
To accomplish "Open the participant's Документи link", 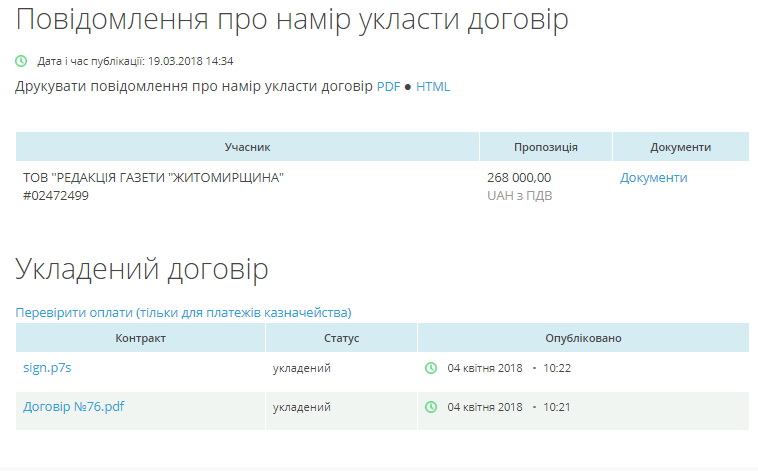I will click(x=653, y=178).
